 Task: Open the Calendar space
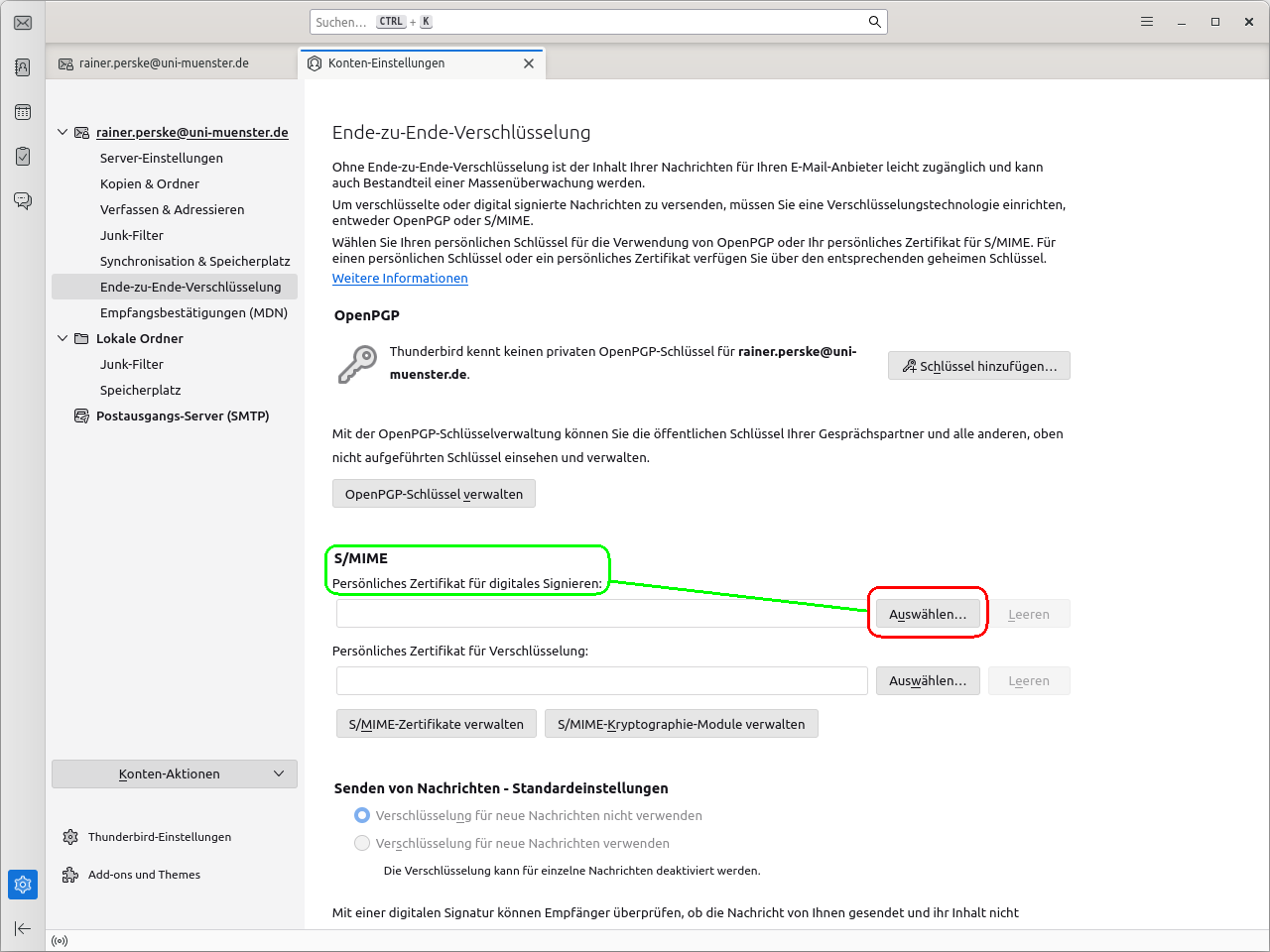pos(23,112)
